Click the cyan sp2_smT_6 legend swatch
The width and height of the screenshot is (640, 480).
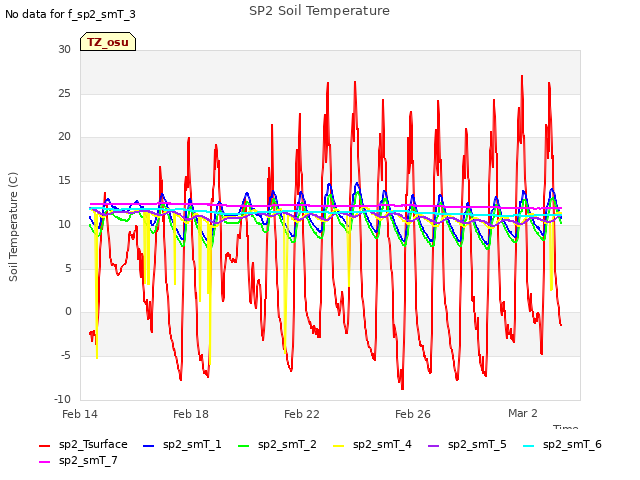tap(529, 446)
